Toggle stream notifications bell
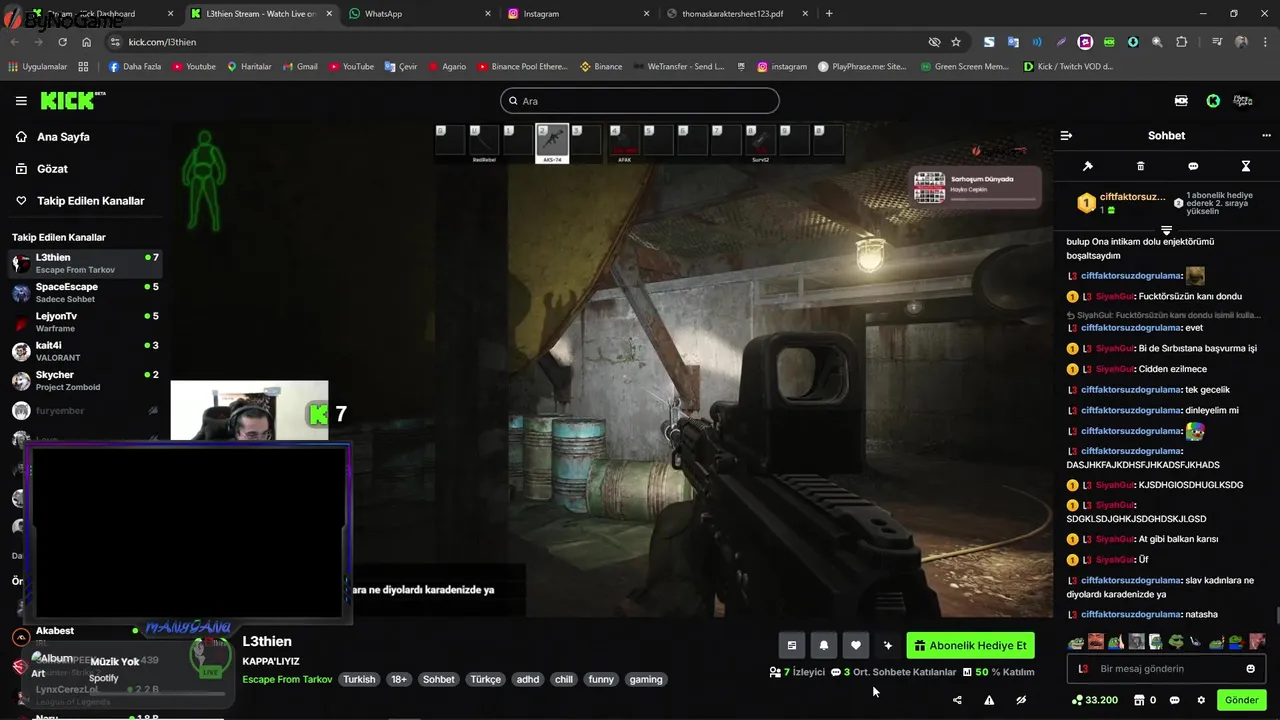1280x720 pixels. pos(824,646)
